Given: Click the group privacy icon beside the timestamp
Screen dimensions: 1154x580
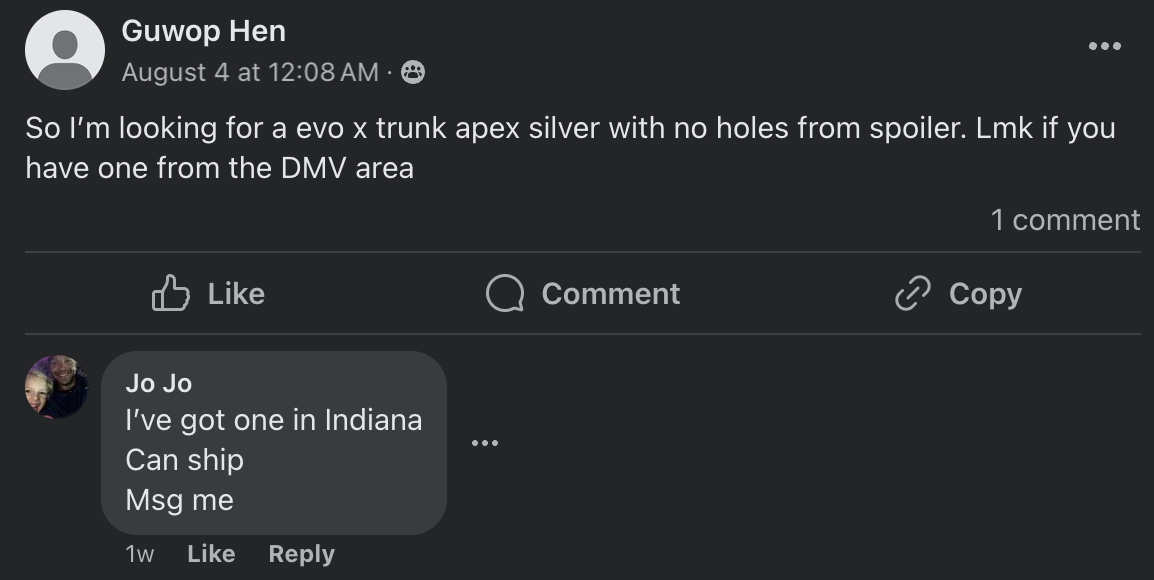Looking at the screenshot, I should (x=412, y=72).
